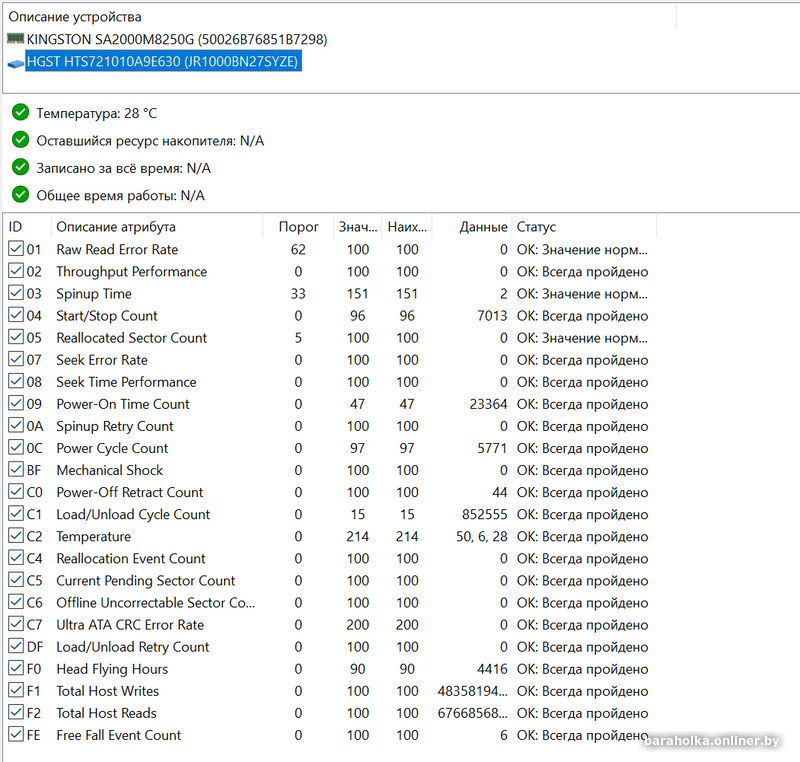Toggle checkbox for 02 Throughput Performance
The width and height of the screenshot is (800, 762).
click(x=16, y=271)
